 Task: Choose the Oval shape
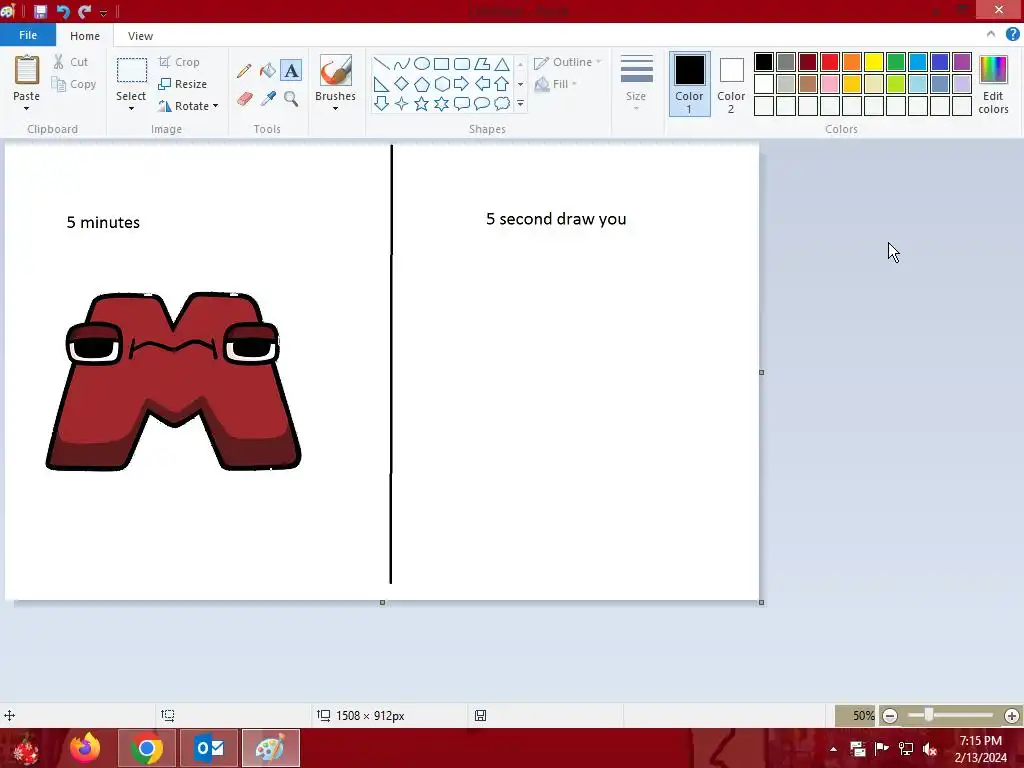[422, 63]
